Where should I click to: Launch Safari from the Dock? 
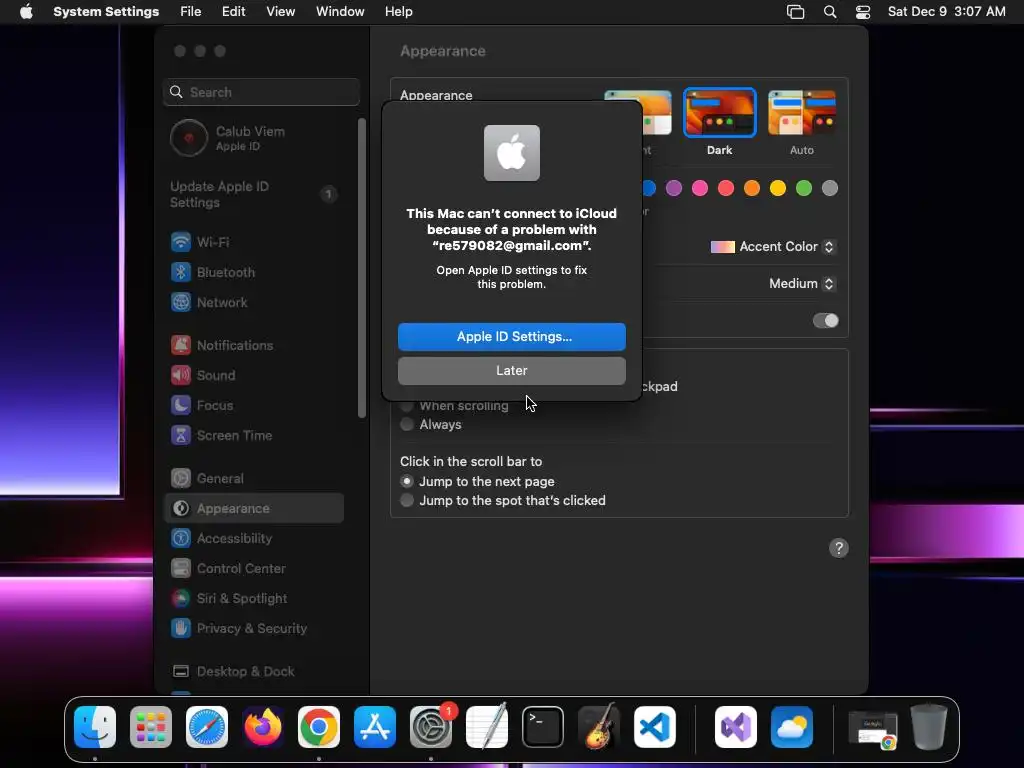click(207, 727)
